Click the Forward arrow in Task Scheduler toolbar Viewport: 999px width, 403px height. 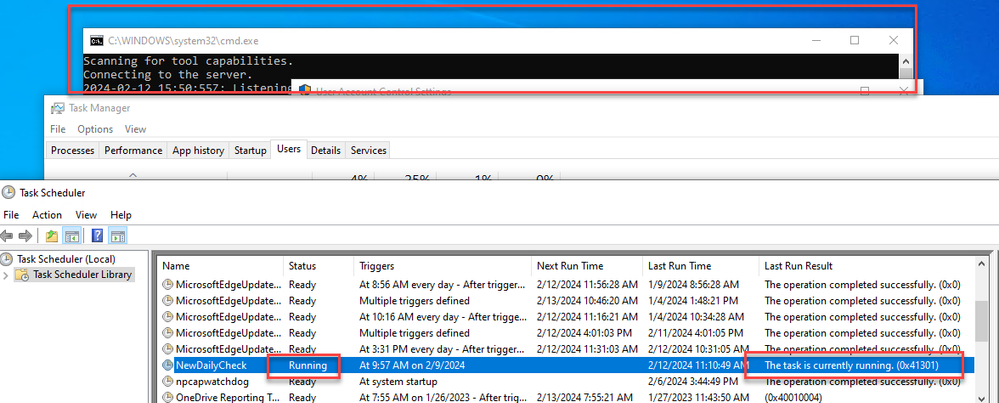27,236
